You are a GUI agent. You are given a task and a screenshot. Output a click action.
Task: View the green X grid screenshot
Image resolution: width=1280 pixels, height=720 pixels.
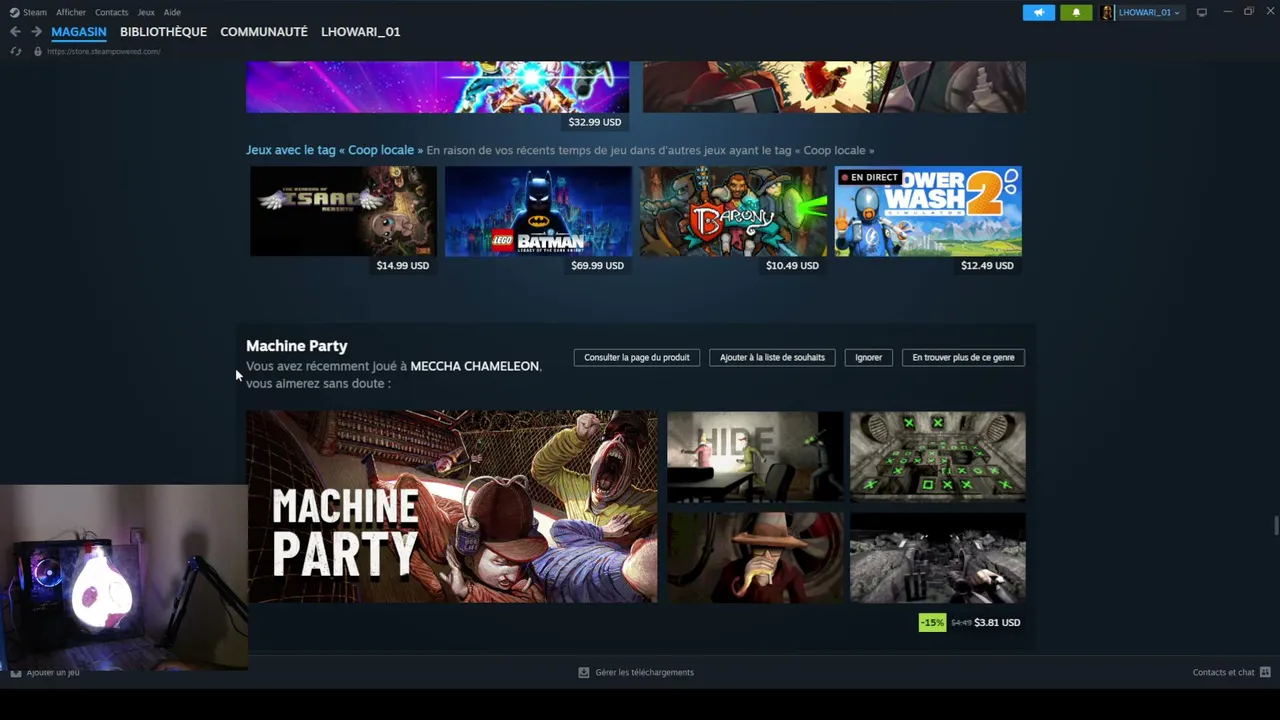(938, 457)
